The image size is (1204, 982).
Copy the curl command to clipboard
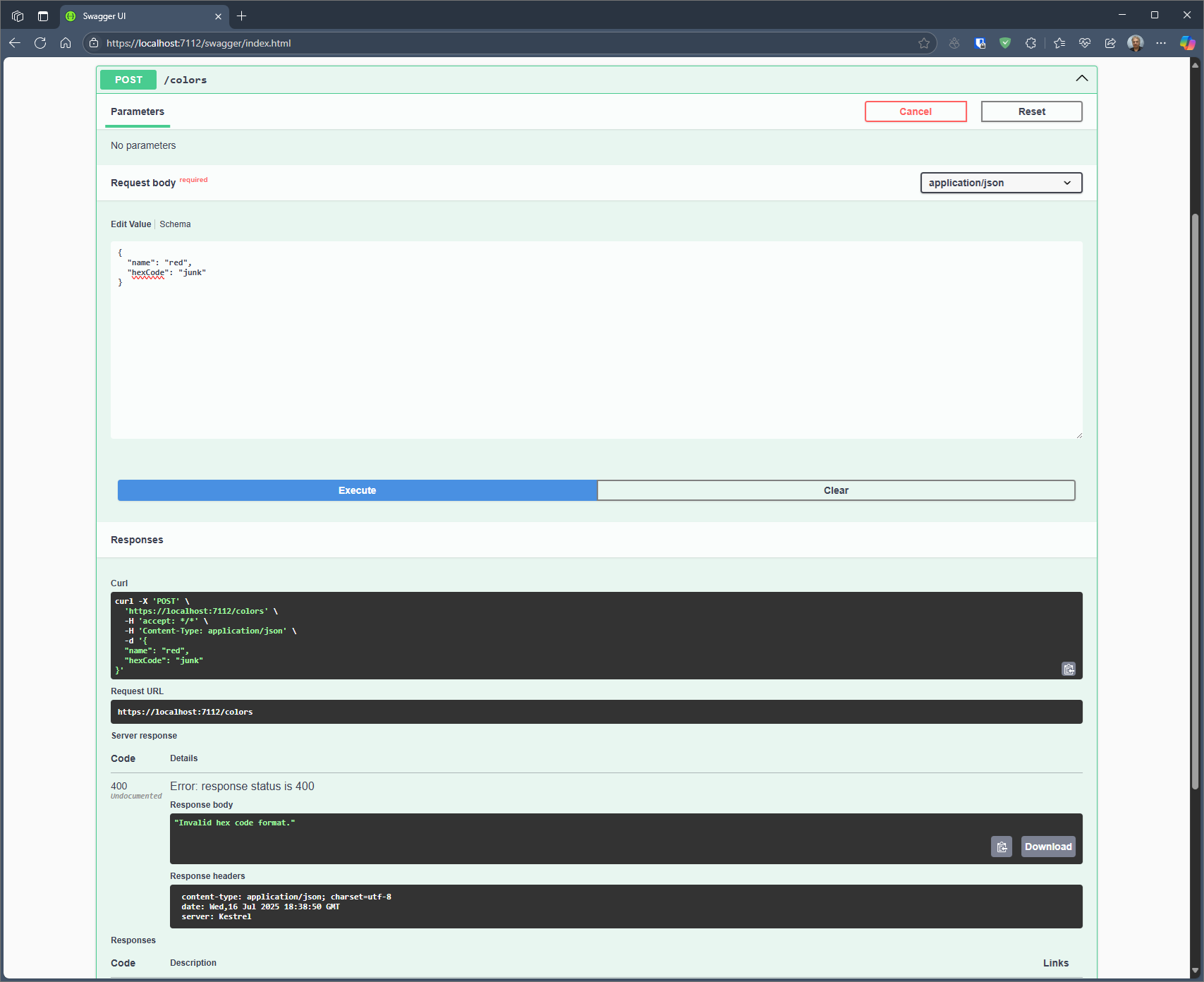[1069, 669]
